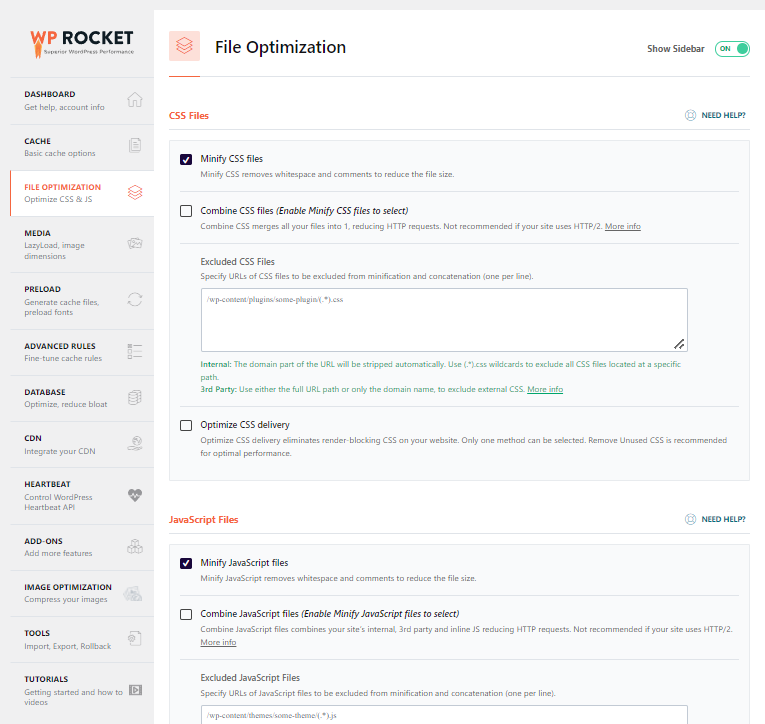Enable Optimize CSS delivery checkbox

186,425
